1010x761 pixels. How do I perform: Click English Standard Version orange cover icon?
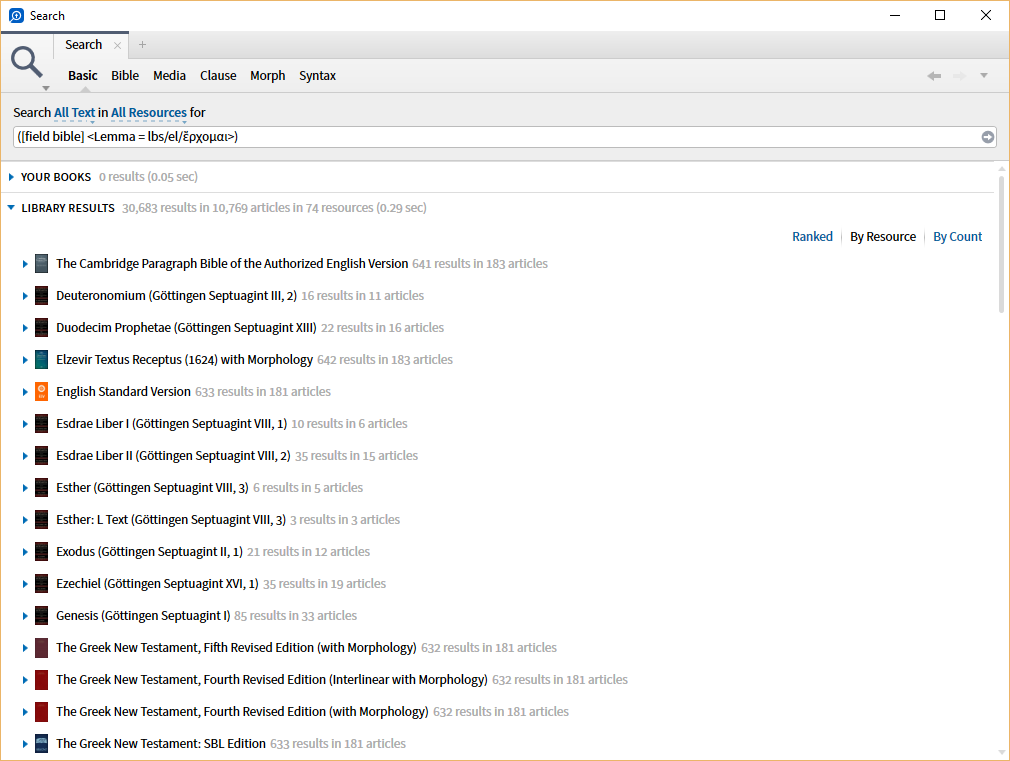point(41,392)
